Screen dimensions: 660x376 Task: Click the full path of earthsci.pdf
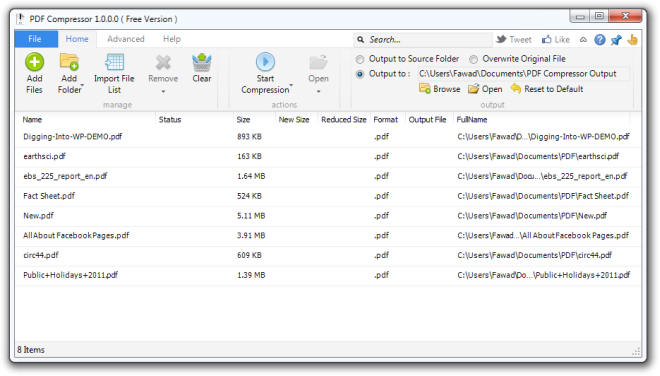pyautogui.click(x=538, y=157)
